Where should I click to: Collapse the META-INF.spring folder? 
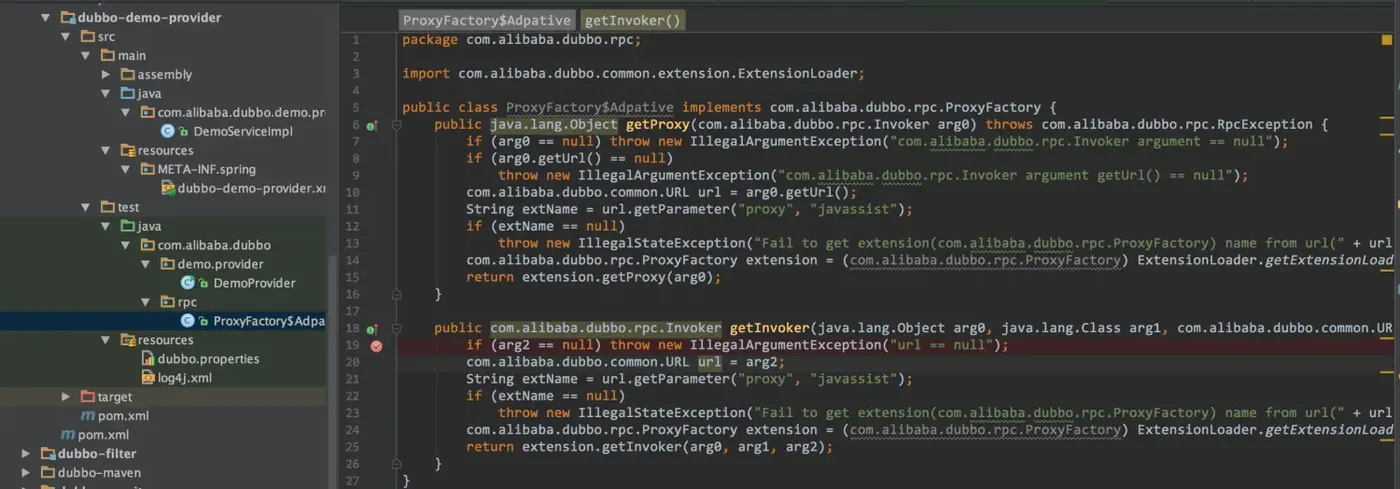pyautogui.click(x=126, y=170)
